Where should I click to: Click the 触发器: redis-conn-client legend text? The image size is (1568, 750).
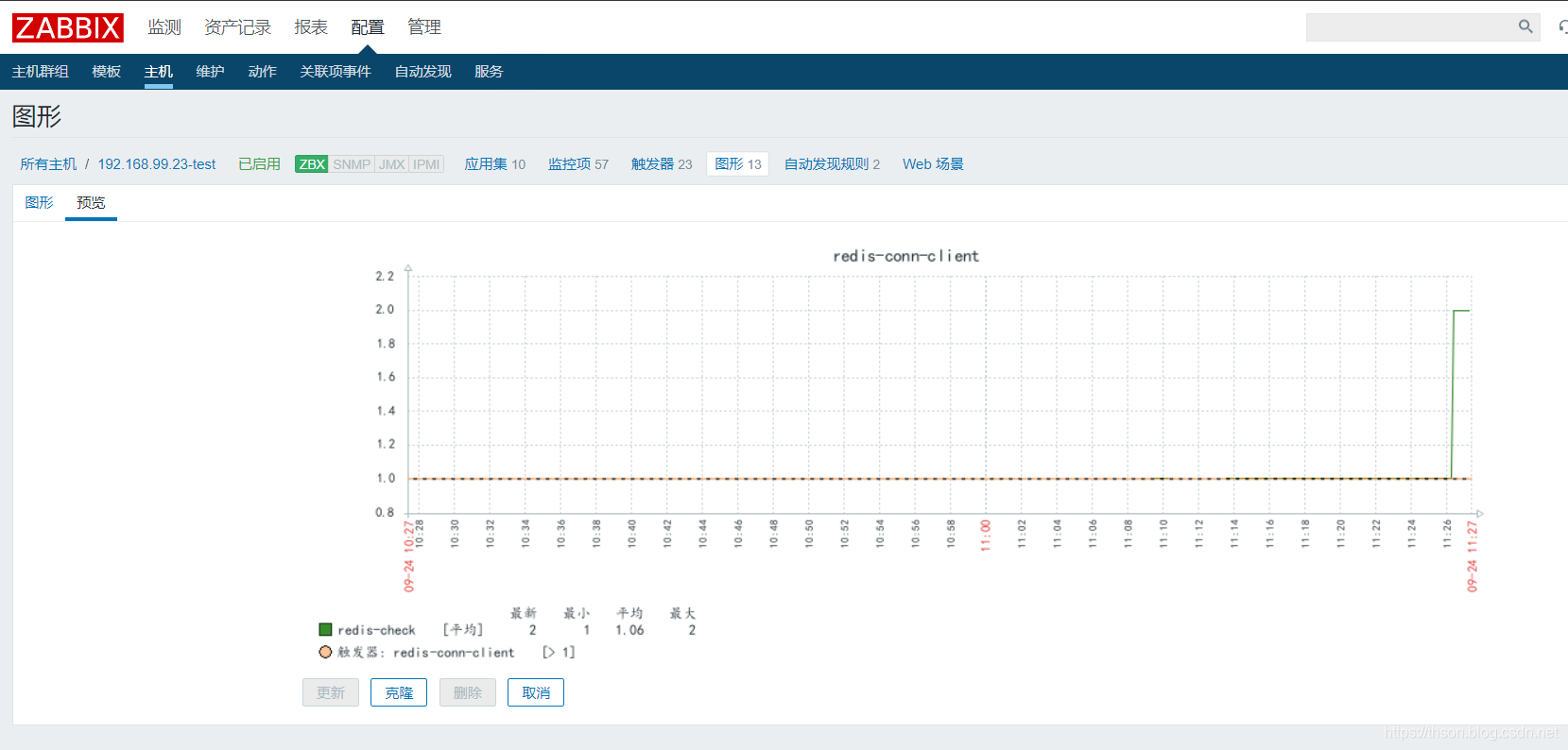tap(426, 653)
